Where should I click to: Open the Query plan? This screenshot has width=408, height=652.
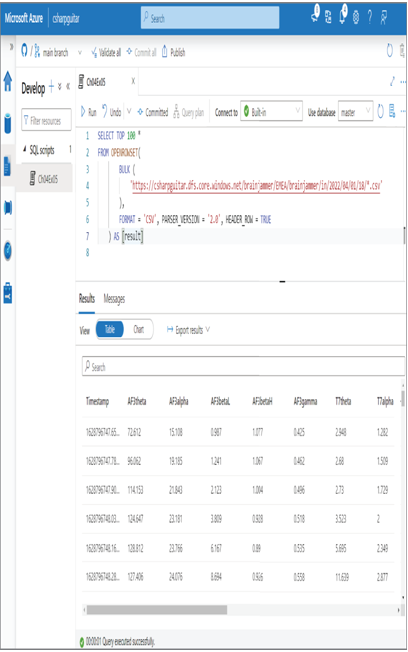[x=188, y=112]
